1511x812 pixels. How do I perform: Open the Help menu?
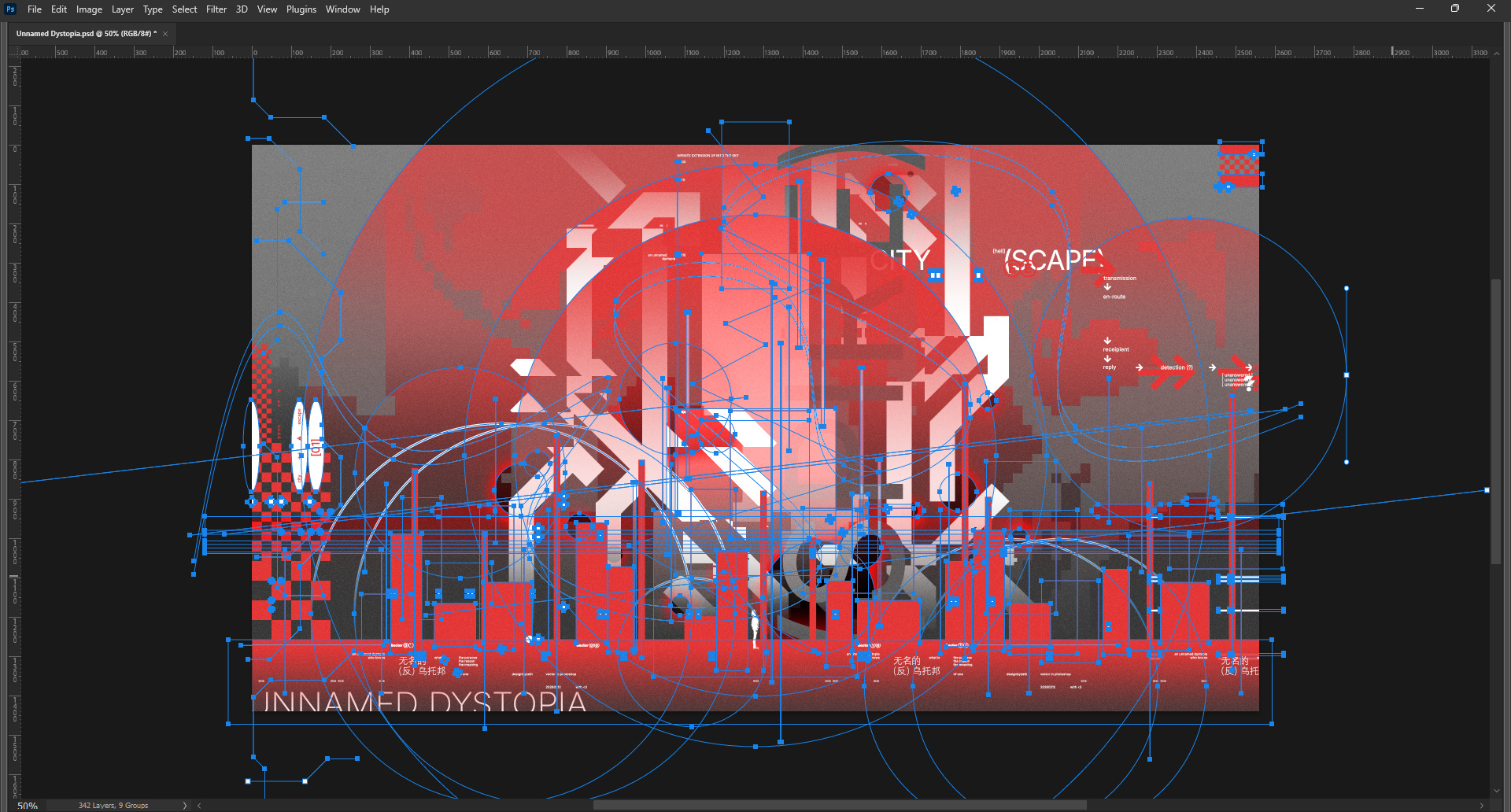(x=379, y=9)
